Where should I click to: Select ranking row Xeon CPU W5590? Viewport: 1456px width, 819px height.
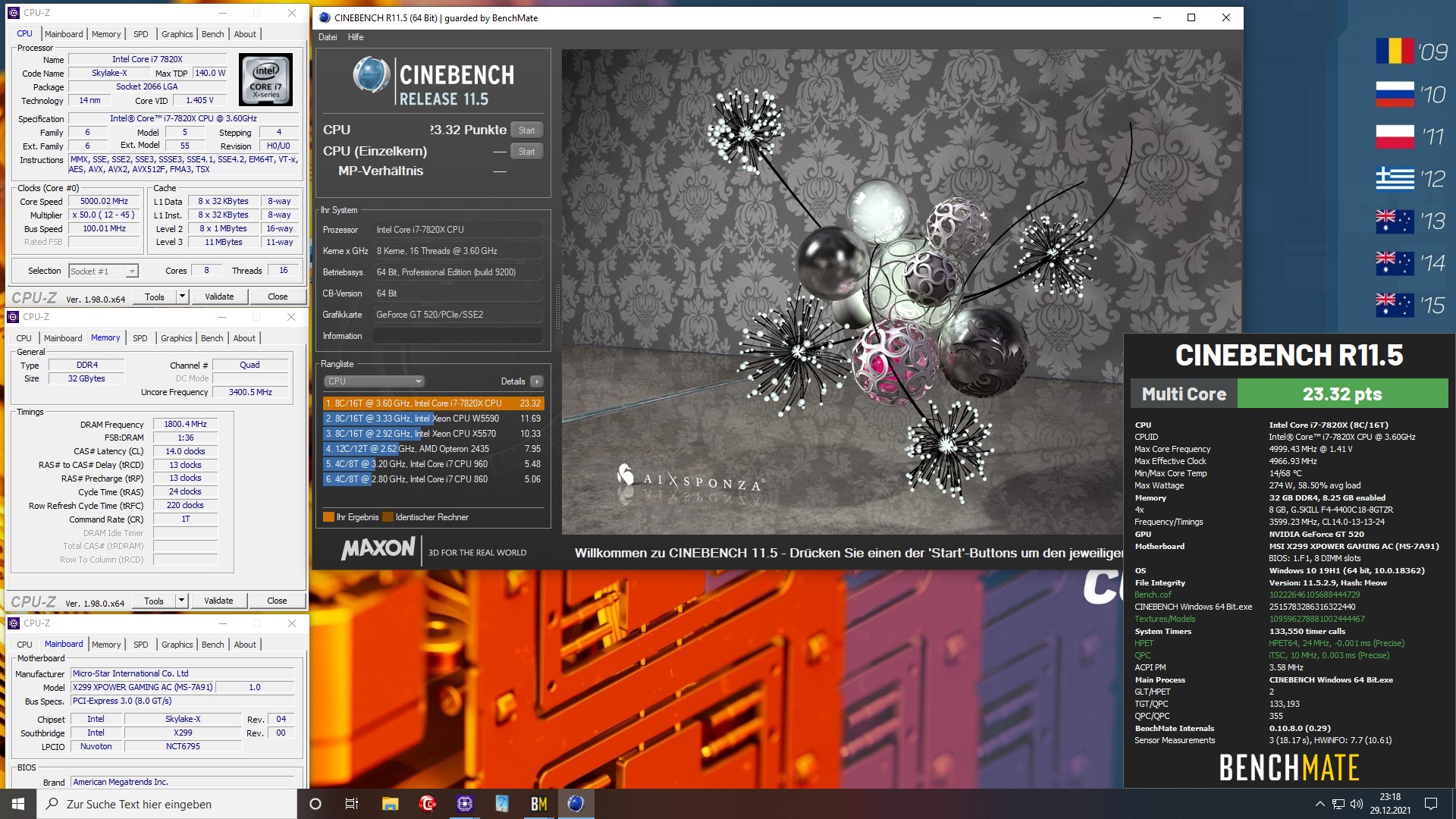coord(434,419)
